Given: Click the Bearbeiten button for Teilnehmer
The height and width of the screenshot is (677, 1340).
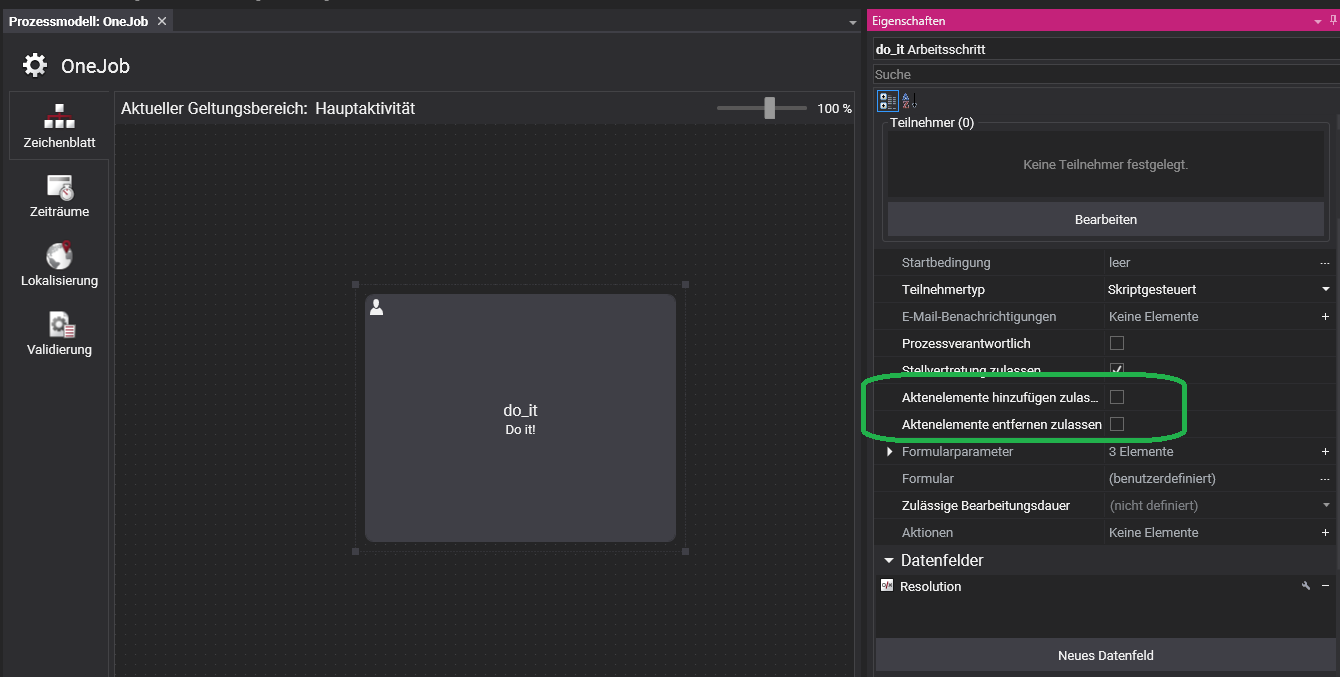Looking at the screenshot, I should 1106,219.
